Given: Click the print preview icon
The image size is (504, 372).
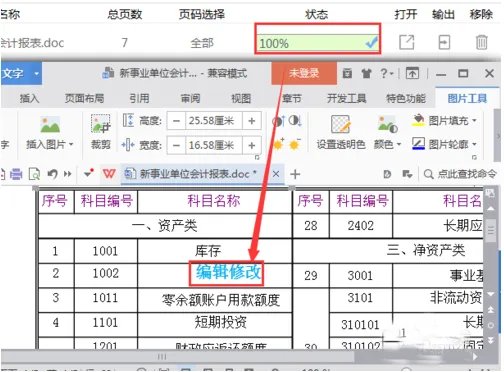Looking at the screenshot, I should (x=34, y=174).
